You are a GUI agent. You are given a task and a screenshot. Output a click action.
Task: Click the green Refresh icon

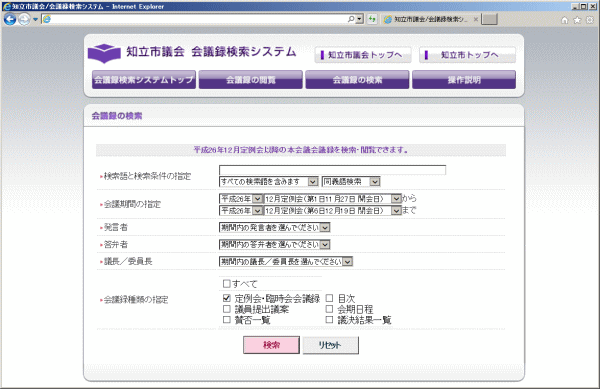pos(372,19)
